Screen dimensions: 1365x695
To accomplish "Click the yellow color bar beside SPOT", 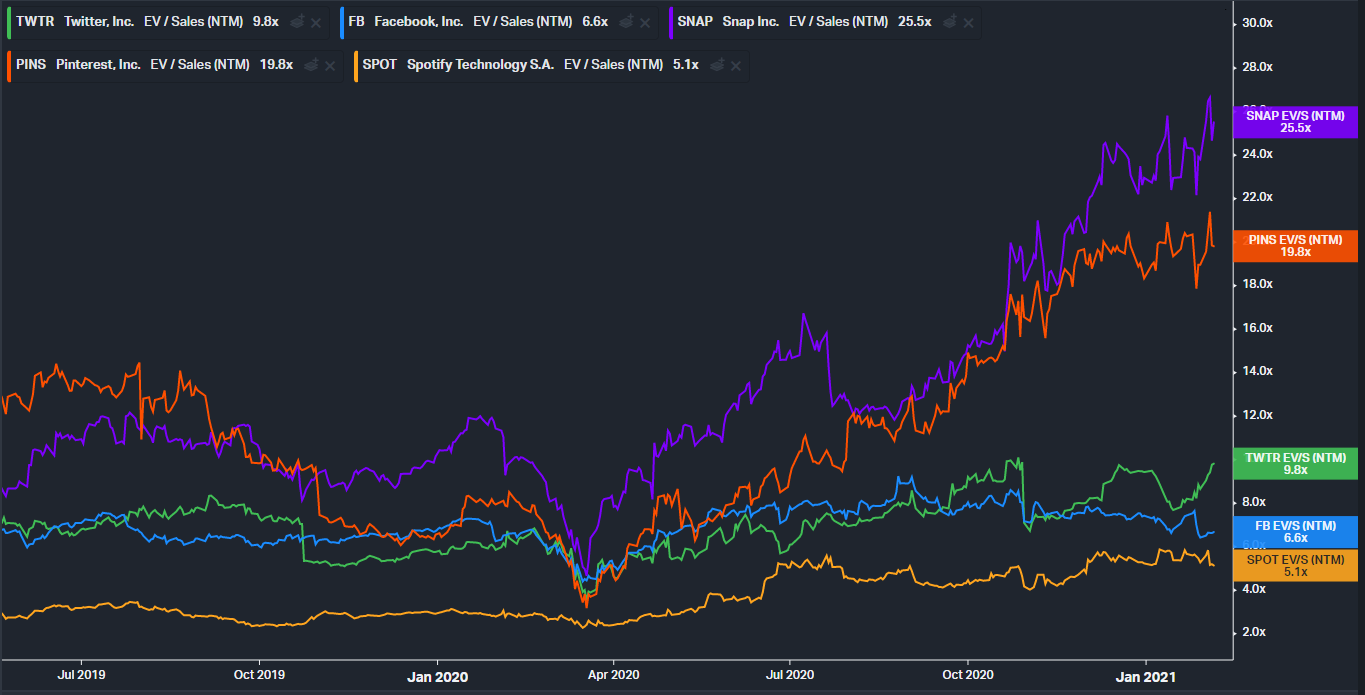I will point(356,65).
